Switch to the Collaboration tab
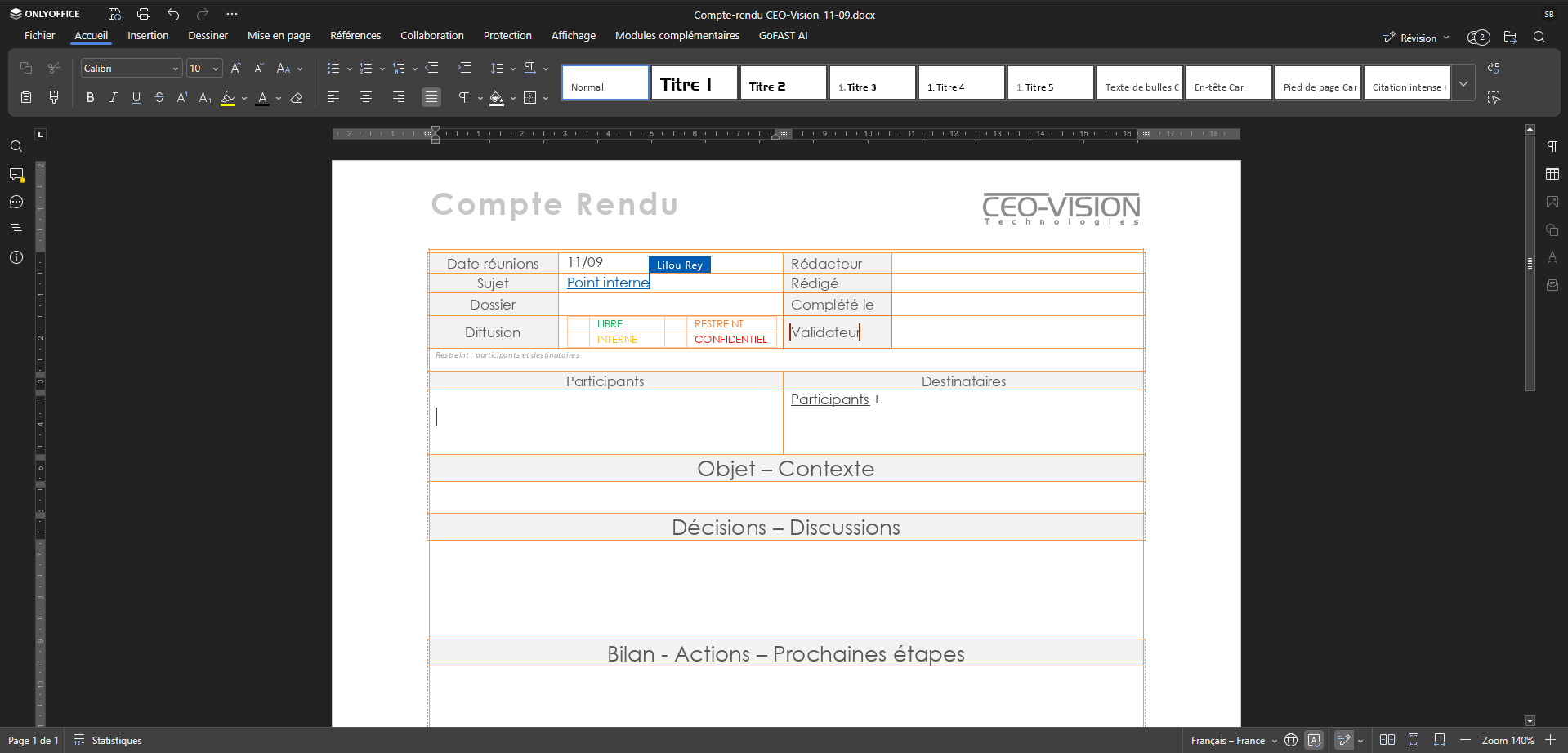This screenshot has width=1568, height=753. tap(432, 36)
